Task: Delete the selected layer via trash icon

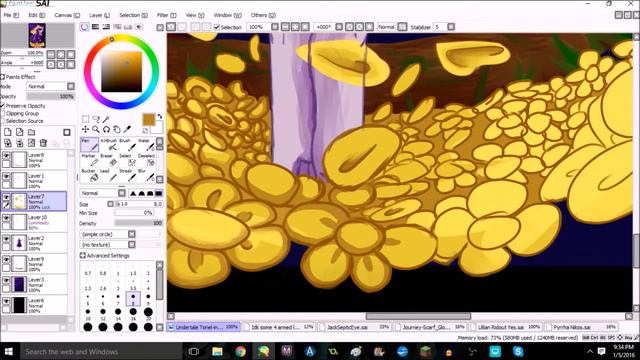Action: tap(43, 142)
